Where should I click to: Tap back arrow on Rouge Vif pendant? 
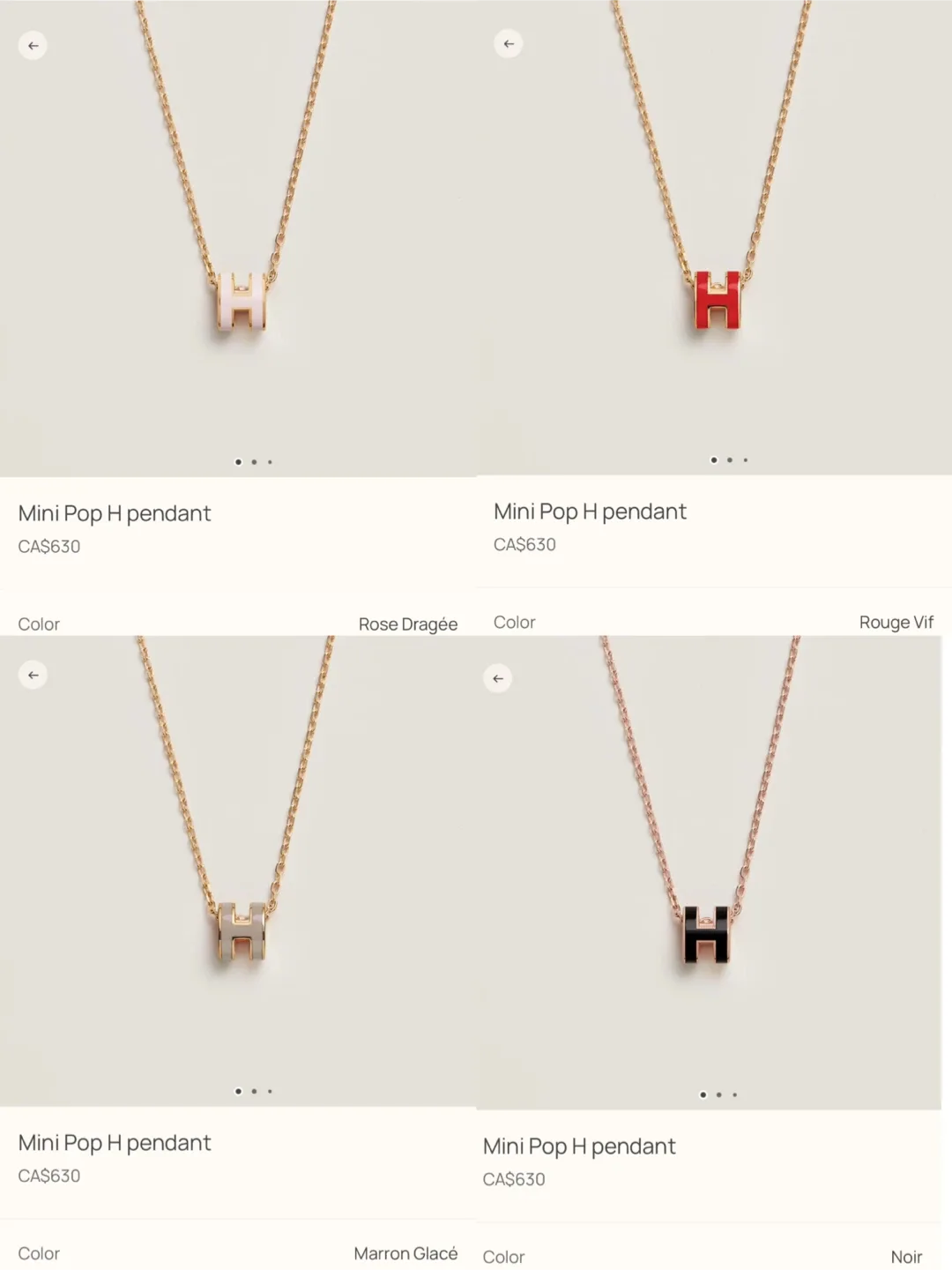point(509,44)
